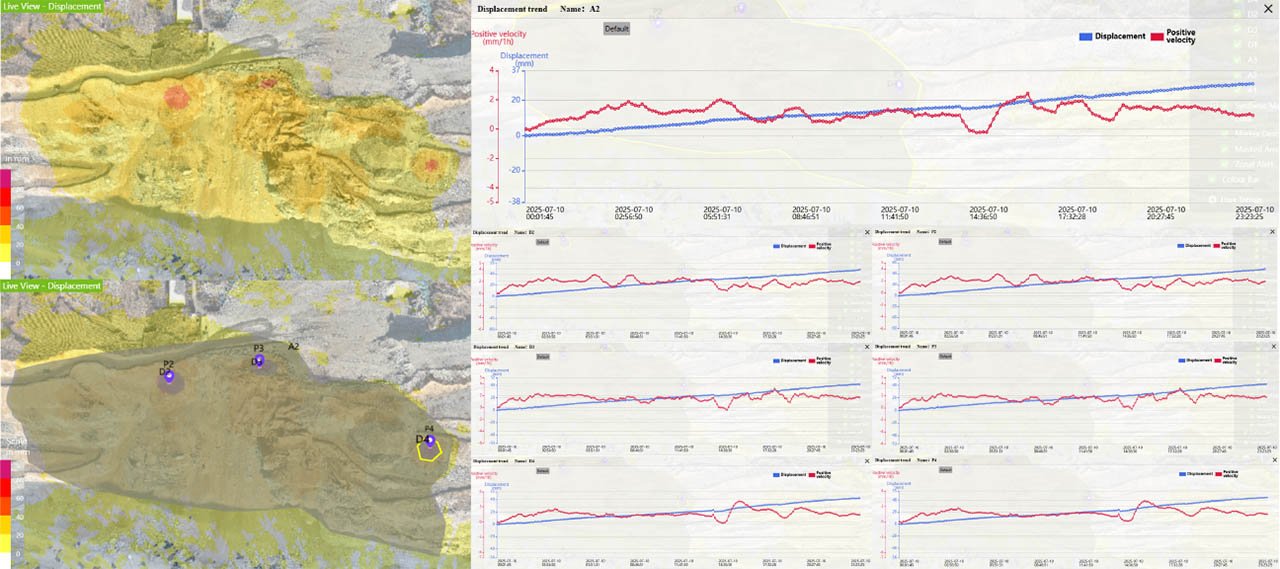
Task: Select the P4 monitoring point marker
Action: 430,440
